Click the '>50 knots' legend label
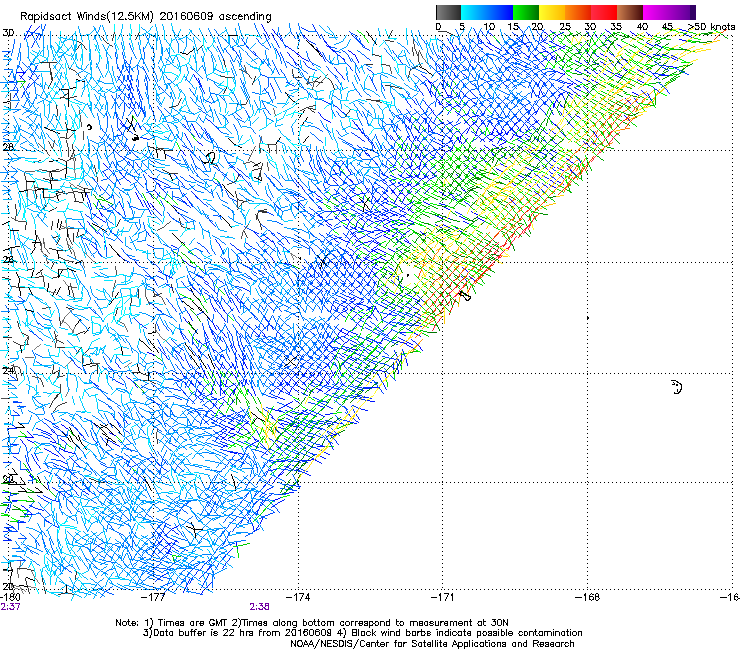Screen dimensions: 740x650 tap(712, 26)
